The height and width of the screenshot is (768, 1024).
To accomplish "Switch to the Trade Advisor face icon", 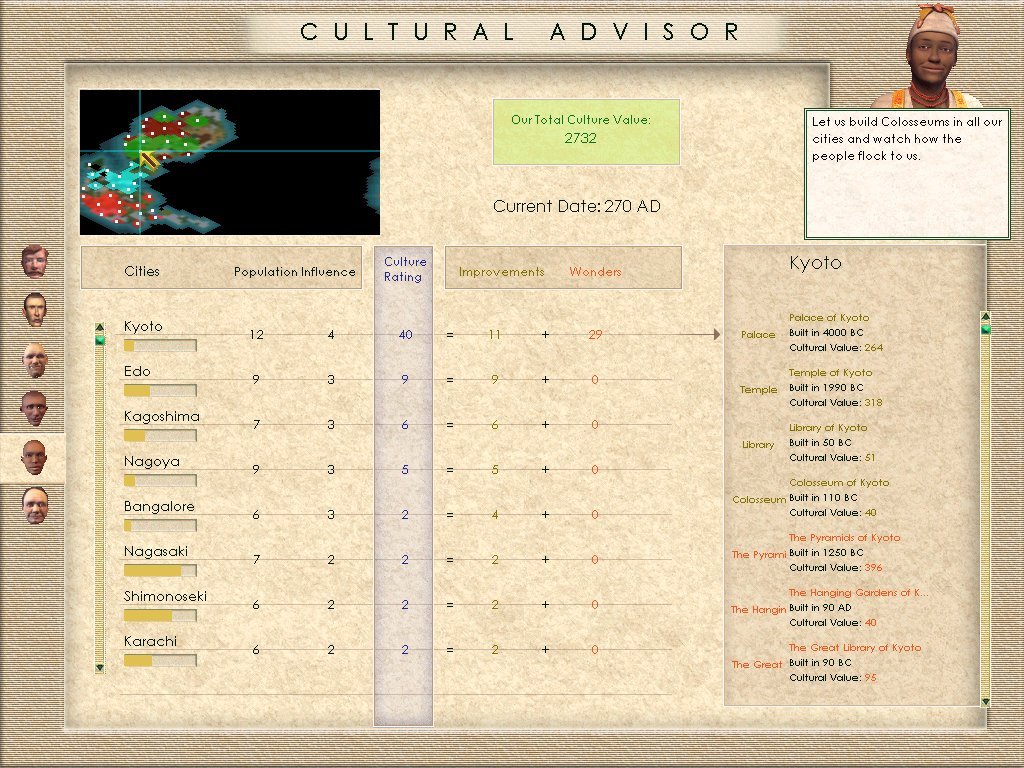I will [35, 310].
